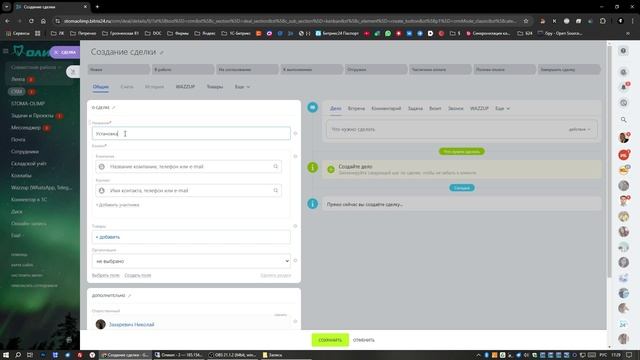
Task: Click magnifier icon in company search field
Action: (276, 167)
